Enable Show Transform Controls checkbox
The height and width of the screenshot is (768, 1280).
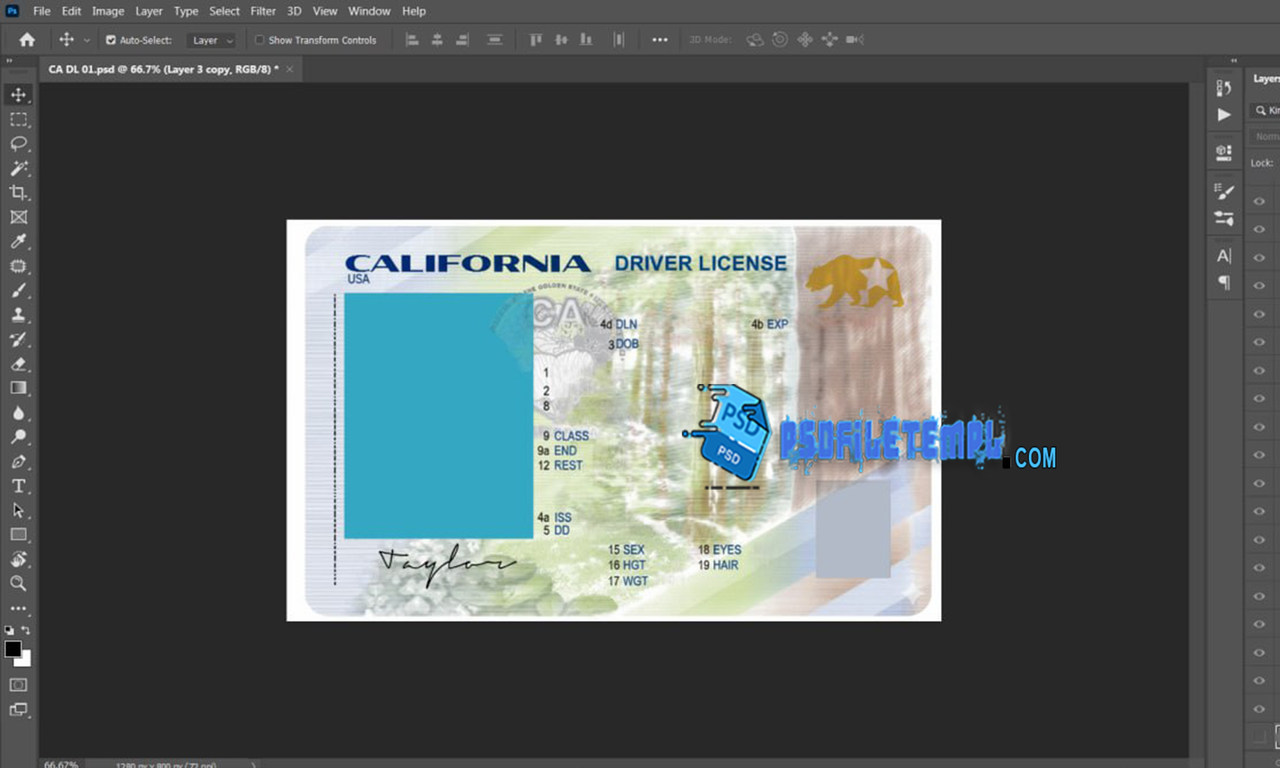(260, 40)
